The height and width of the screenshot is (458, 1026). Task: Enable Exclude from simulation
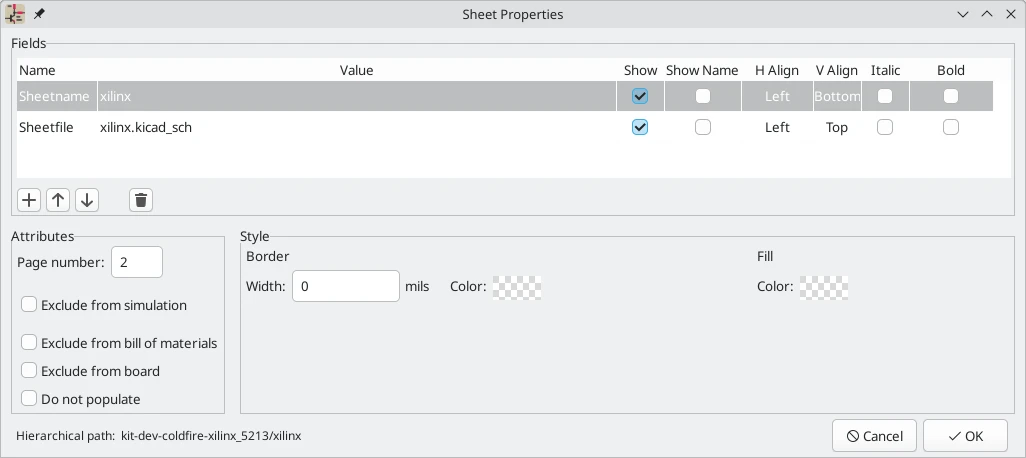[x=29, y=305]
